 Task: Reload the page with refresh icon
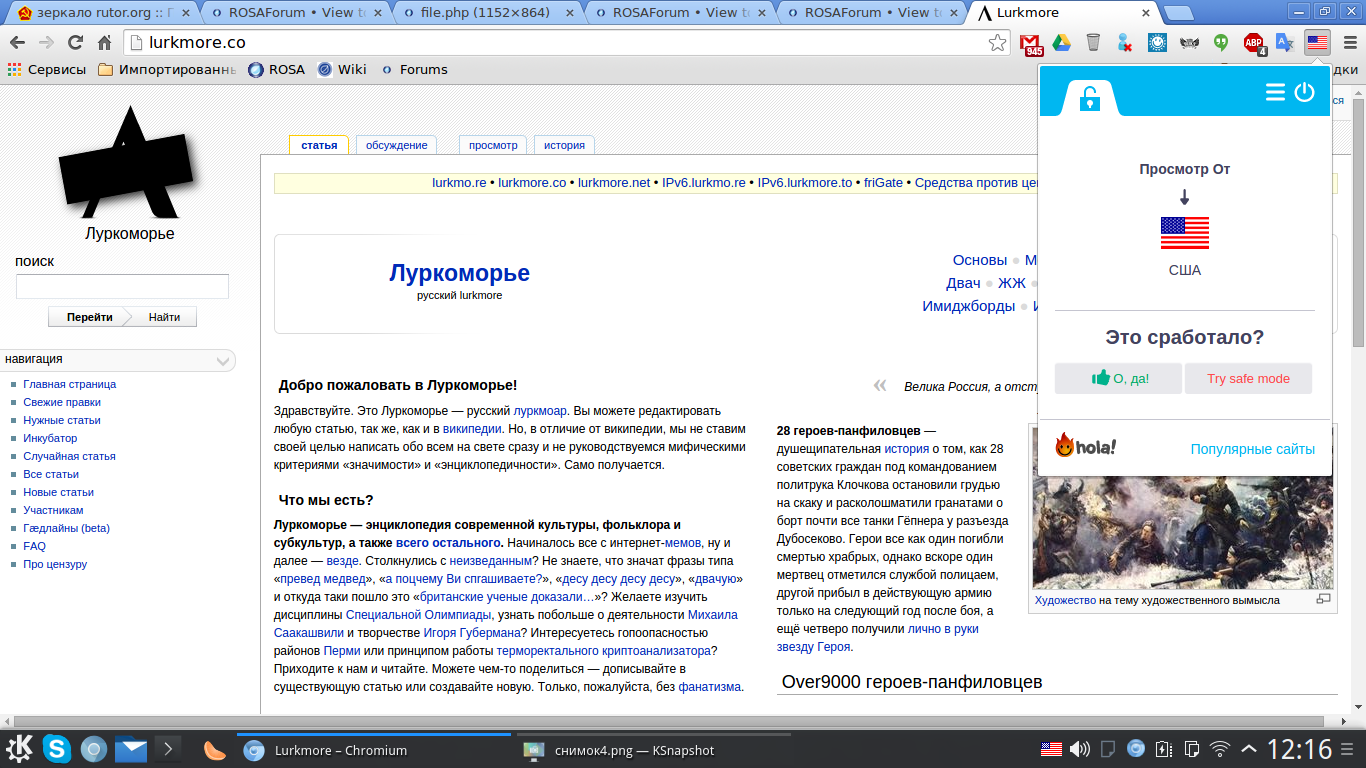[x=75, y=43]
